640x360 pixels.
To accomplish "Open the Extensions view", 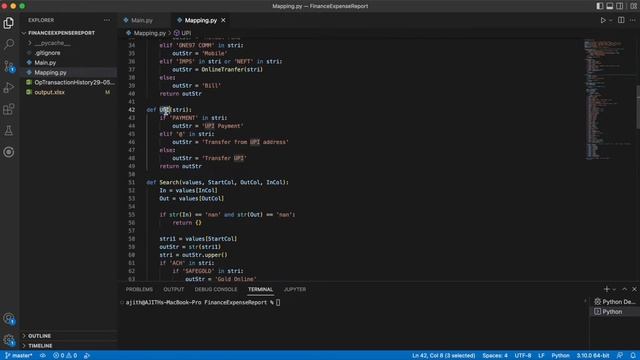I will tap(9, 109).
